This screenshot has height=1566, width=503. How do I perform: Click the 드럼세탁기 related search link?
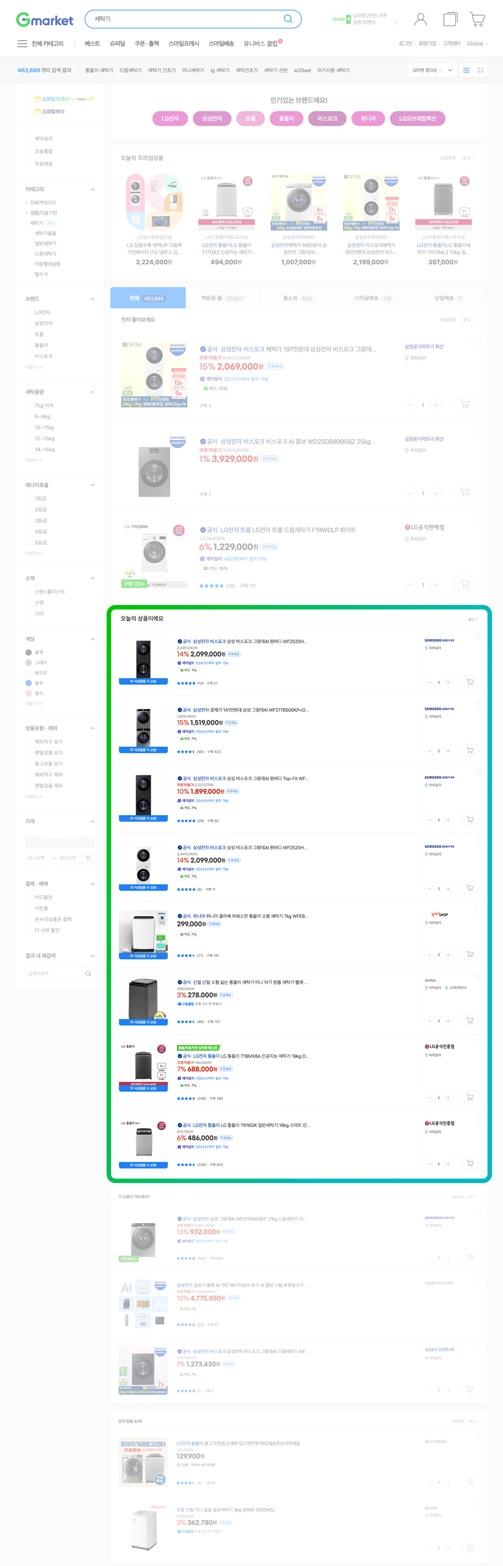point(130,70)
